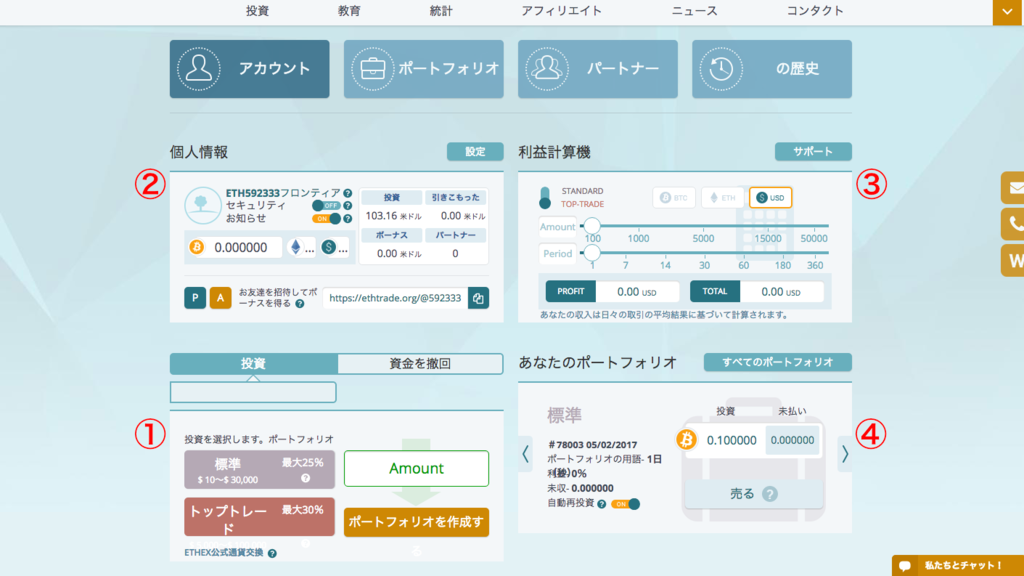Open the コンタクト menu item
Viewport: 1024px width, 576px height.
click(814, 11)
